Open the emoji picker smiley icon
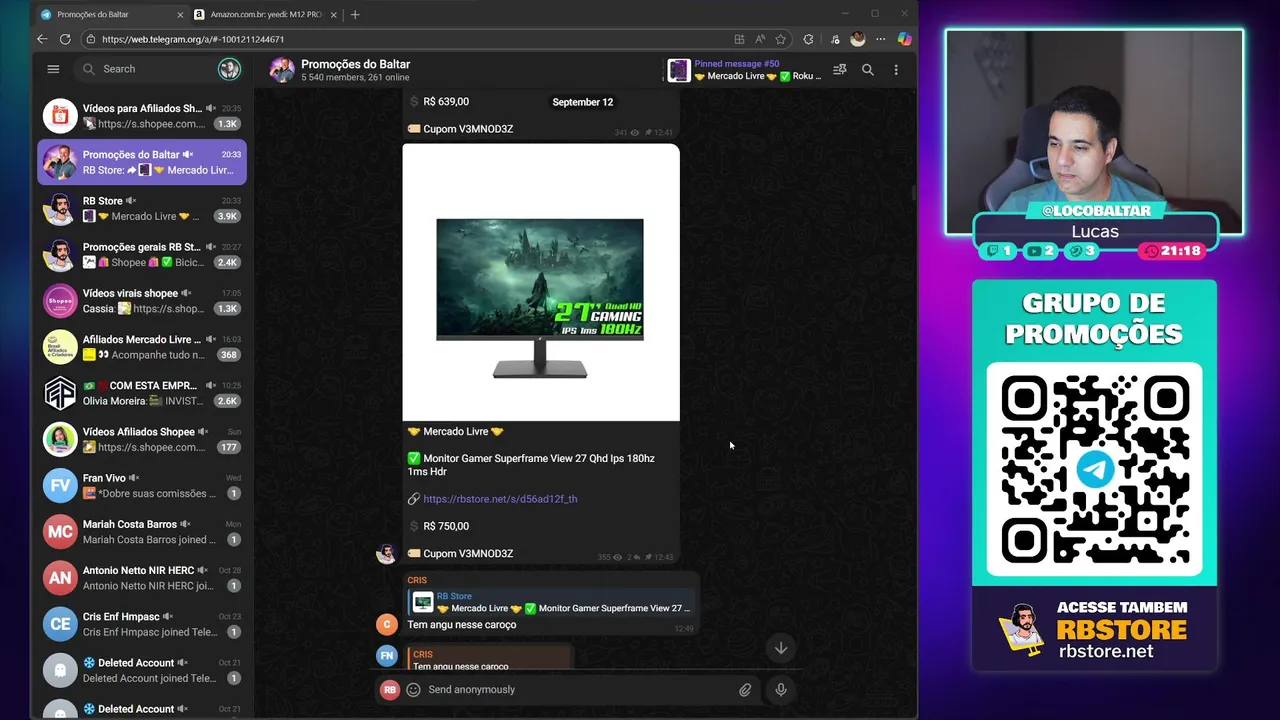 413,690
